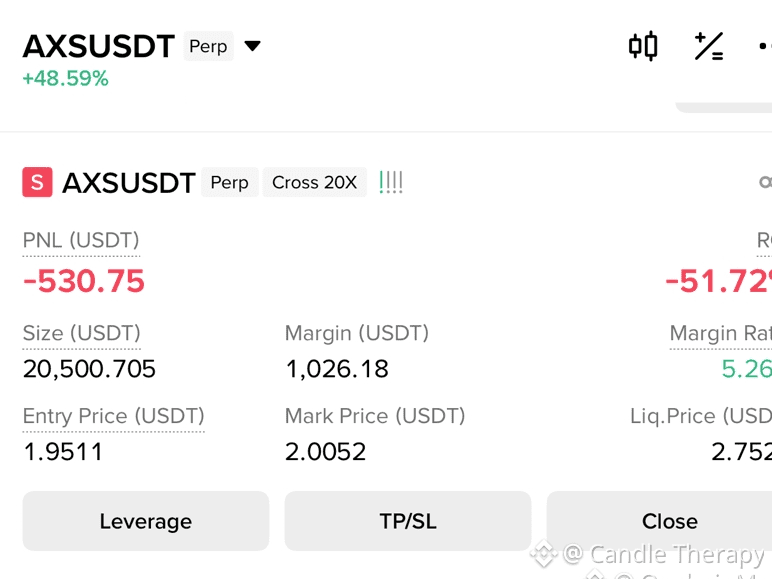Expand the AXSUSDT pair dropdown arrow
This screenshot has width=772, height=579.
pos(253,46)
